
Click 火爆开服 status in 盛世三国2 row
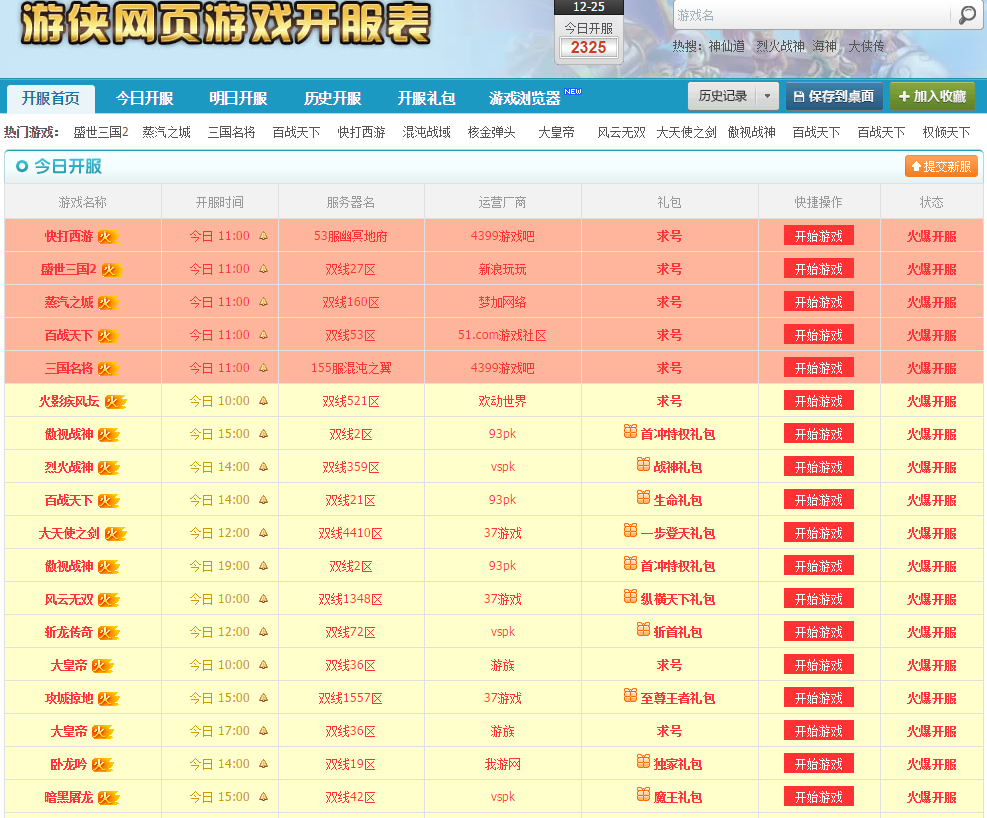[x=932, y=269]
